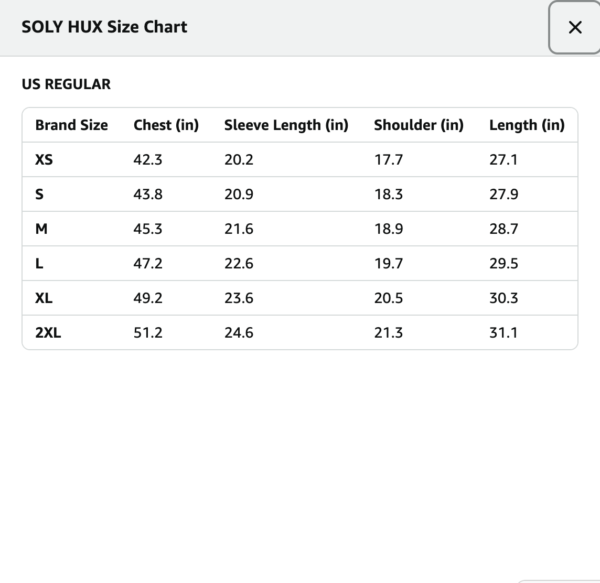Select the Length (in) column header
This screenshot has width=600, height=583.
pos(526,125)
